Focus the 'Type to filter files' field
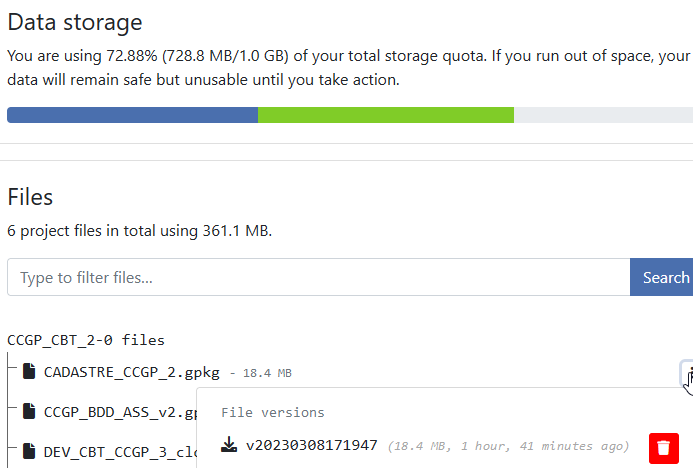 (x=318, y=277)
